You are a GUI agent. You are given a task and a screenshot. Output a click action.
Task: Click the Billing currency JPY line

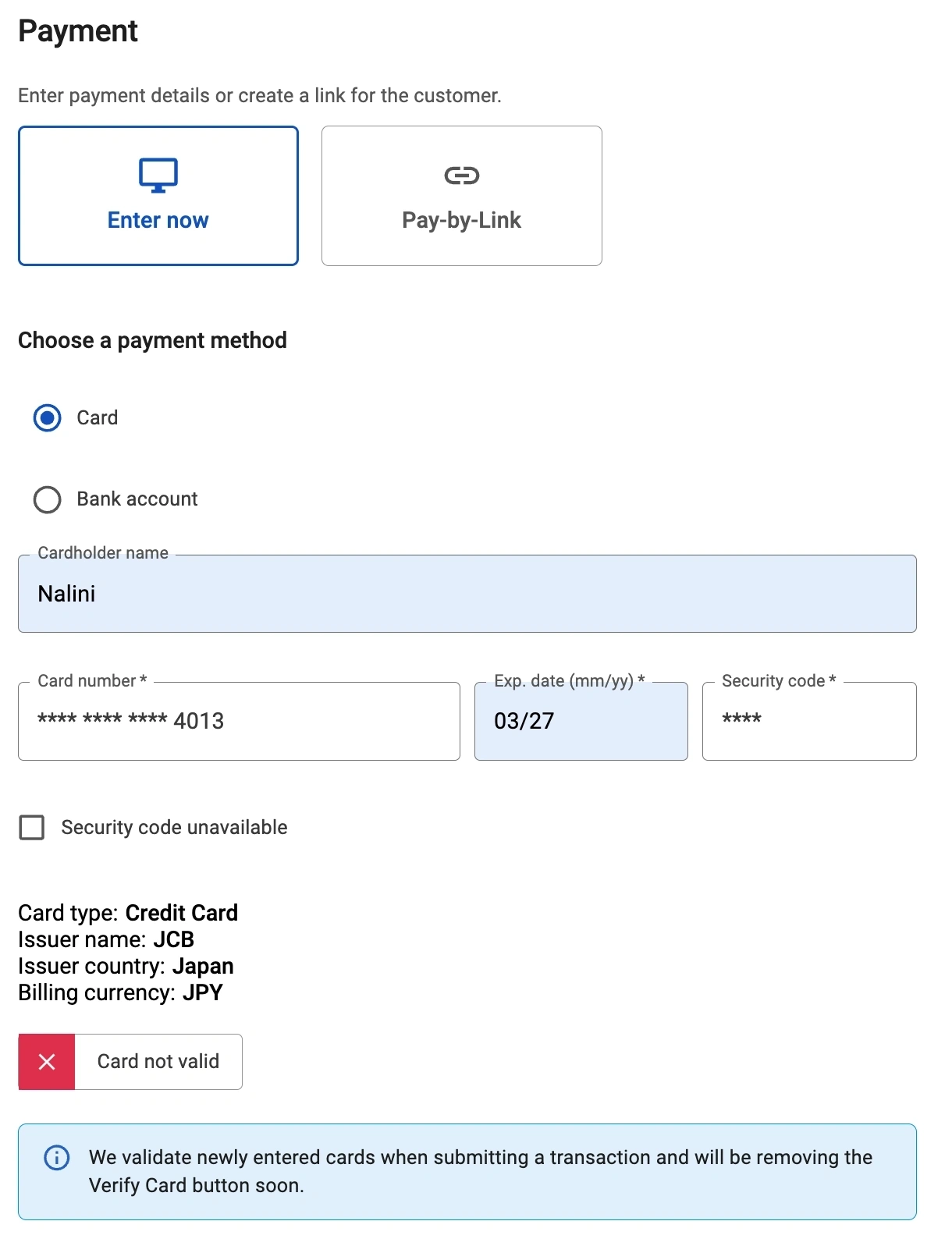(121, 992)
